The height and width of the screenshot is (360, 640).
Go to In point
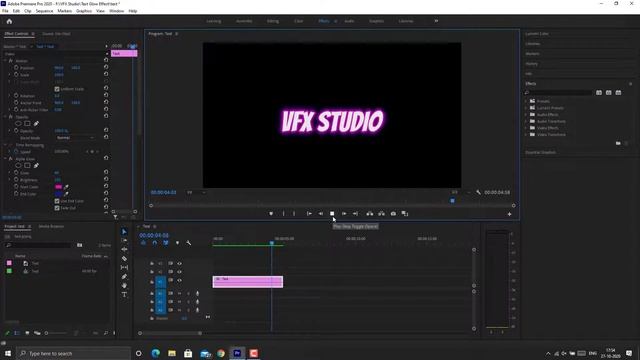[309, 213]
